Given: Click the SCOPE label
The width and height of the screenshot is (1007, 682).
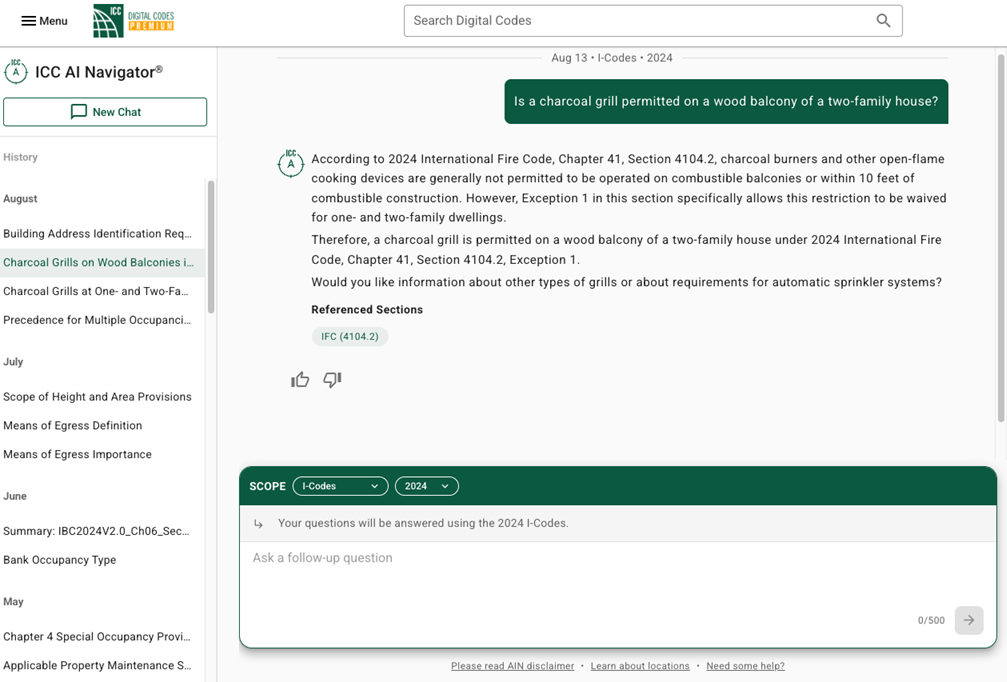Looking at the screenshot, I should 267,486.
